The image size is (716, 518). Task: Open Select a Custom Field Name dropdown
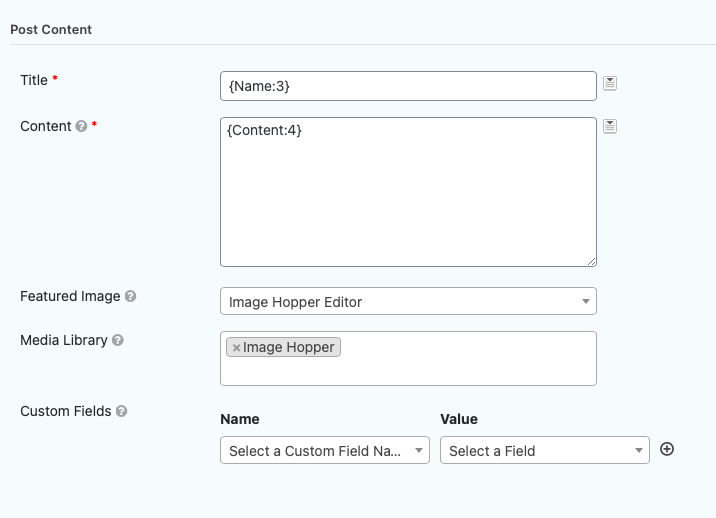click(324, 451)
